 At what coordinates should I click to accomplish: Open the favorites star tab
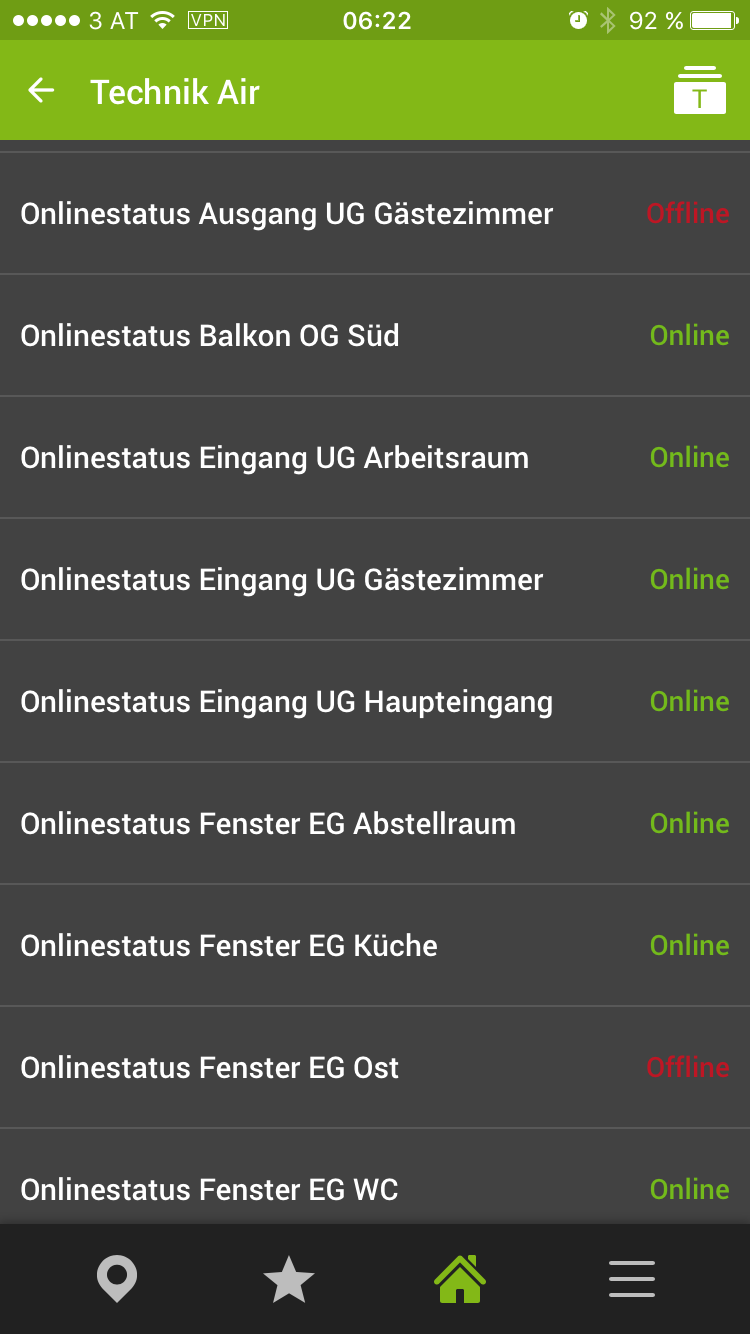pos(288,1279)
